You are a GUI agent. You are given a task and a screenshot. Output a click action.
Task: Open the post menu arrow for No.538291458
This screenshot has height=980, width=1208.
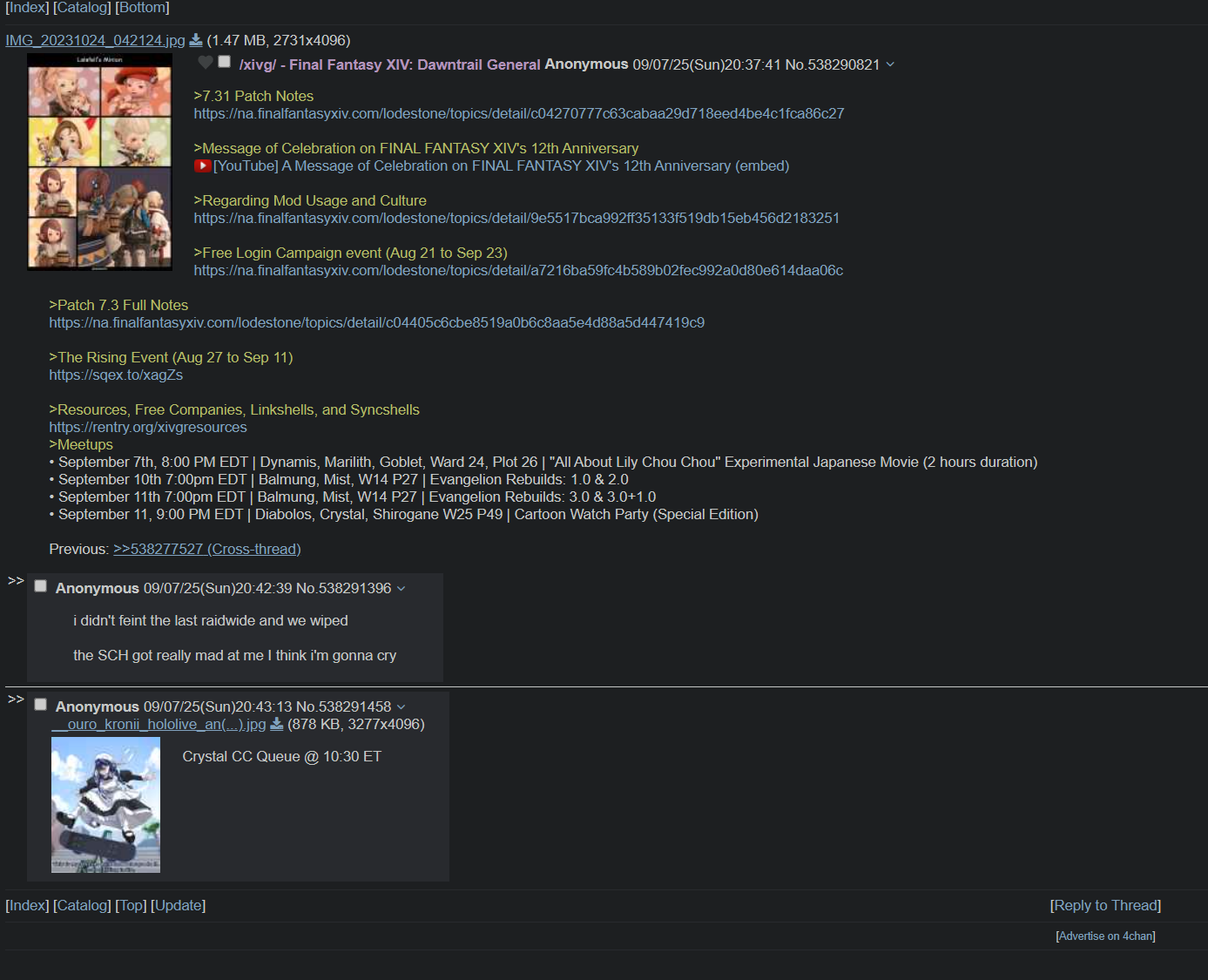(x=402, y=707)
